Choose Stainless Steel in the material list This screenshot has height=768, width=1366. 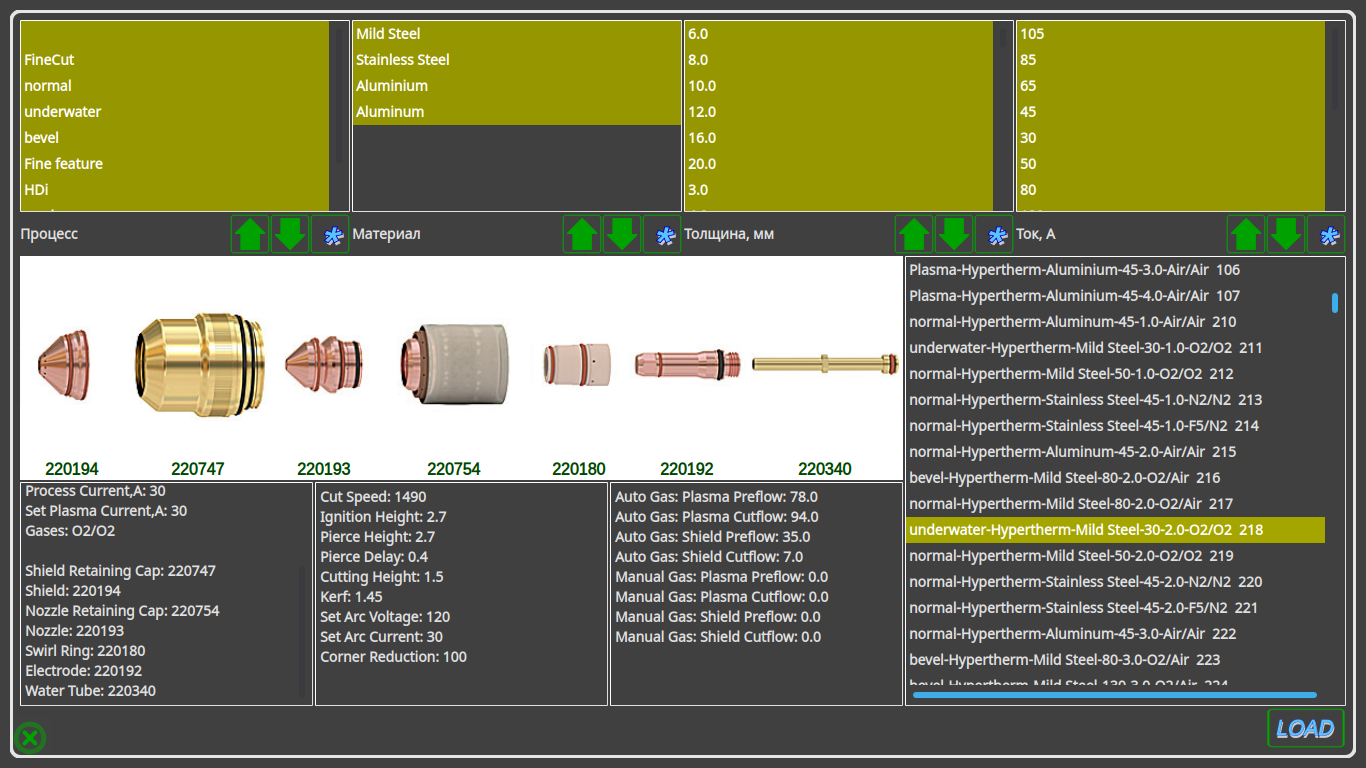point(403,60)
